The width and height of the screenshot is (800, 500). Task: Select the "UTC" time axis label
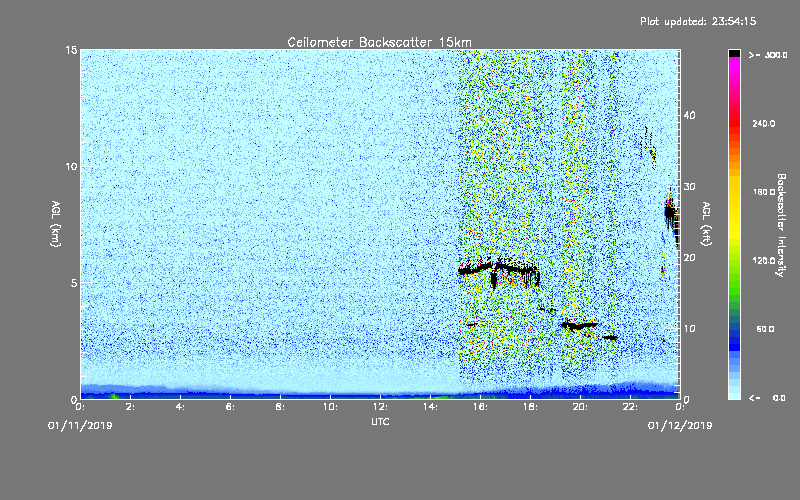click(380, 421)
